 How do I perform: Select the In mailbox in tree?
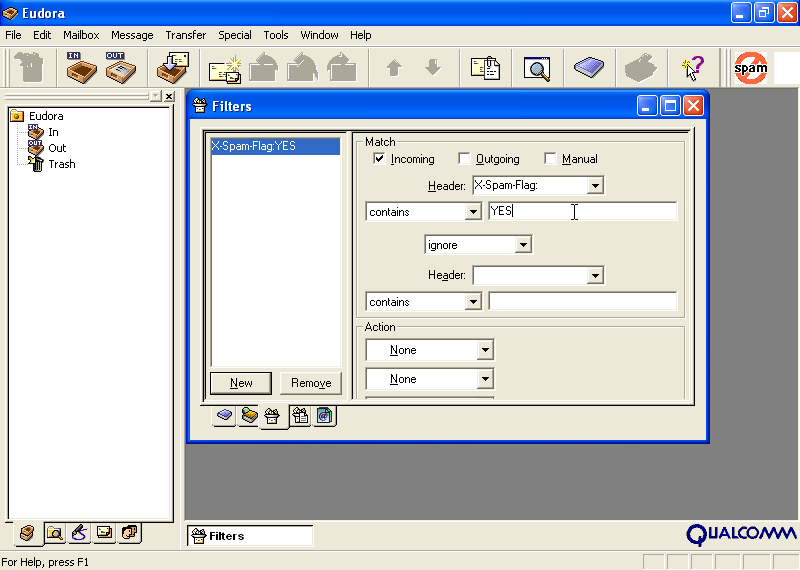(54, 132)
